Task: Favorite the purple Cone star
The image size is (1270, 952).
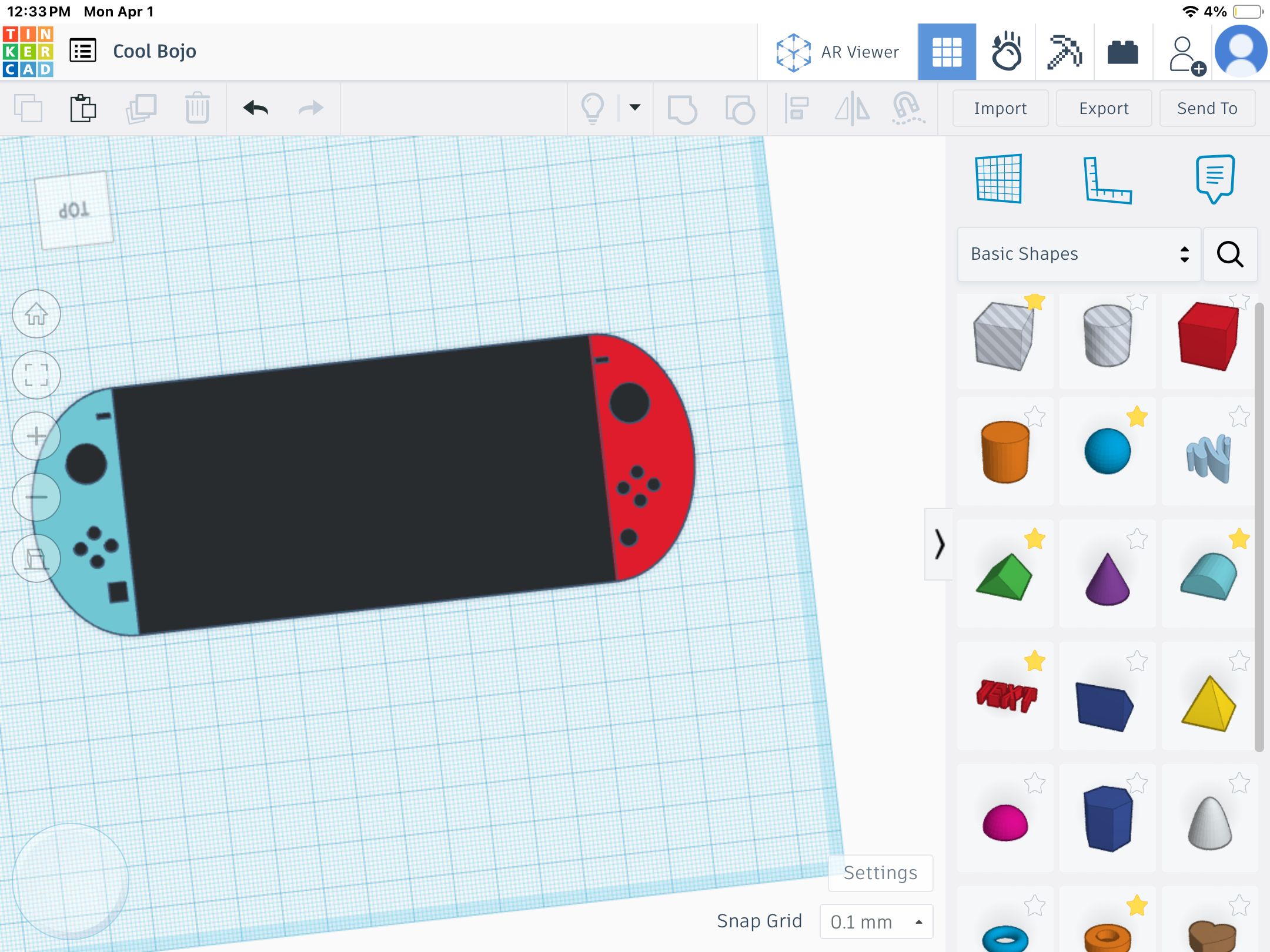Action: (x=1137, y=539)
